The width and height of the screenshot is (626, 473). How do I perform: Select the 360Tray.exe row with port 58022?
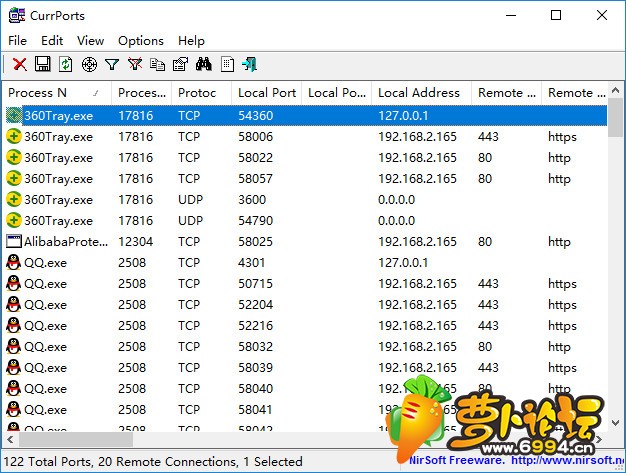306,158
